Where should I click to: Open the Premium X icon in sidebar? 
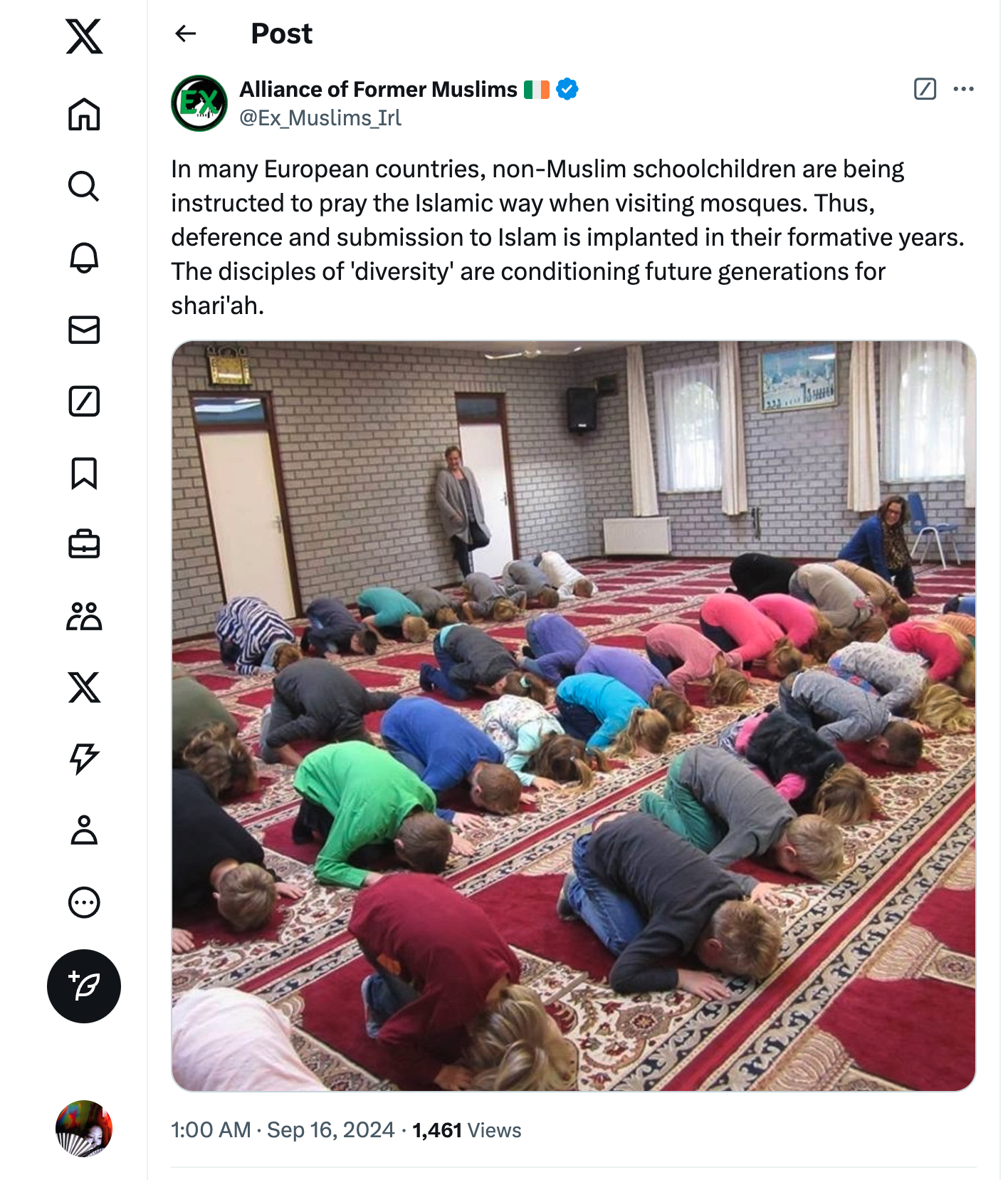tap(84, 688)
